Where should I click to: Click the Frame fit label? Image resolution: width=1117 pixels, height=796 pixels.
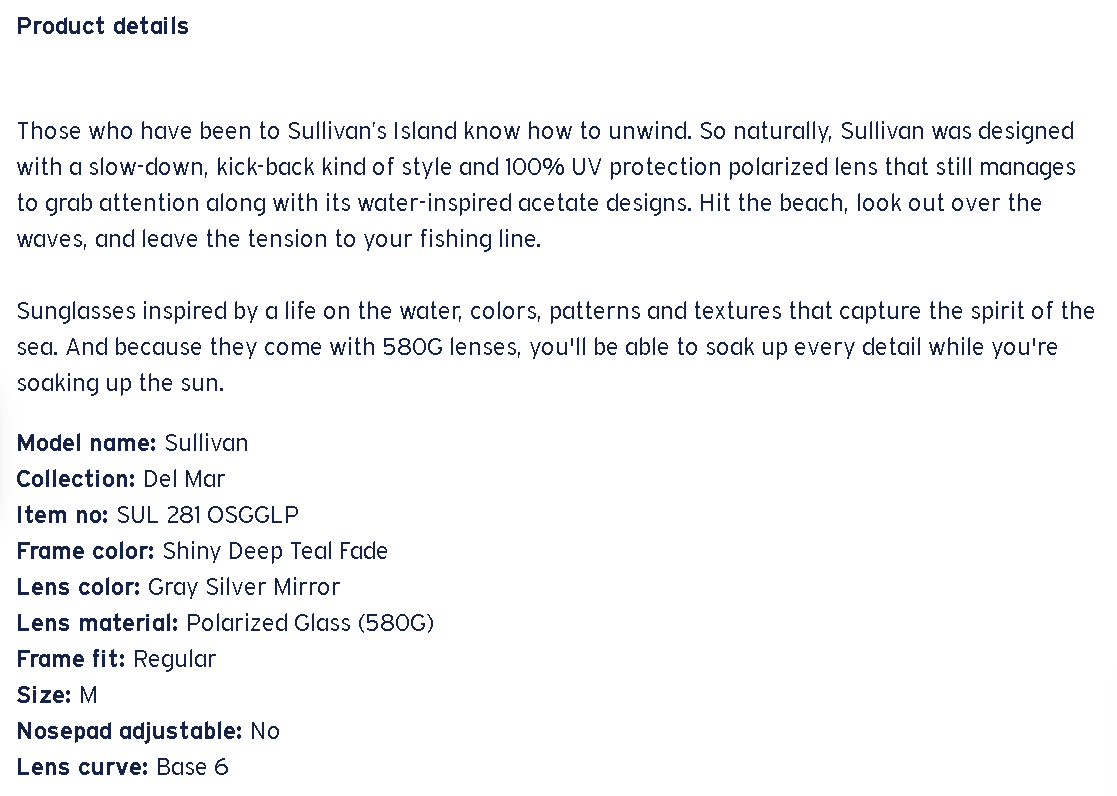(x=71, y=659)
